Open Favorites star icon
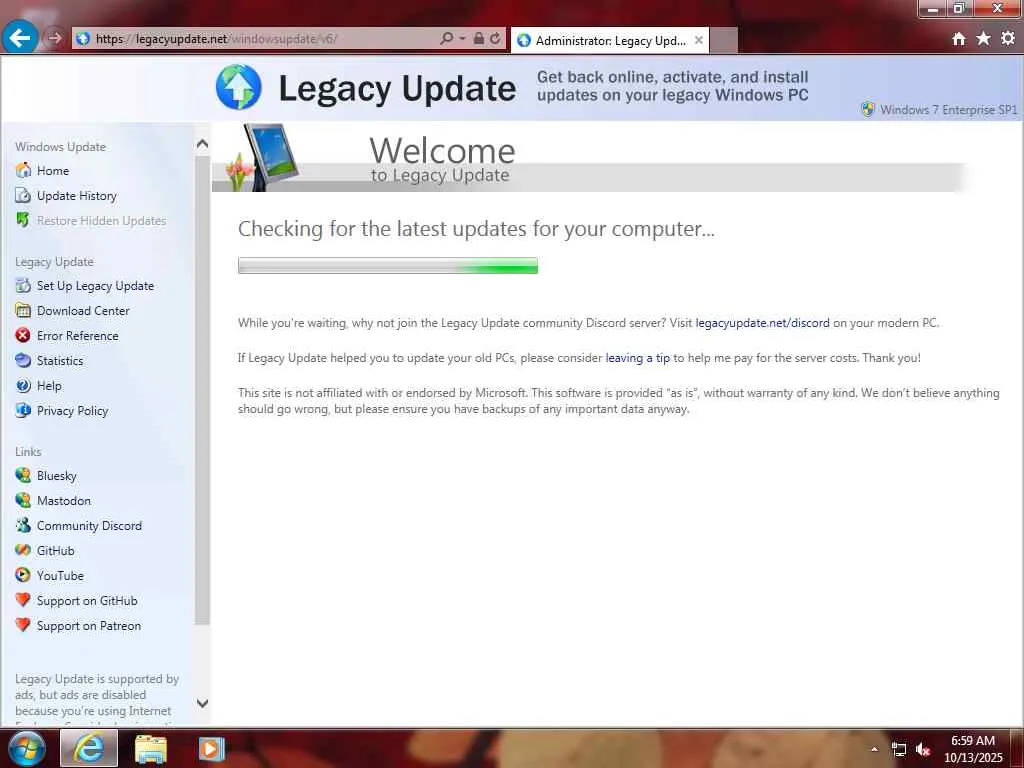Image resolution: width=1024 pixels, height=768 pixels. tap(984, 39)
